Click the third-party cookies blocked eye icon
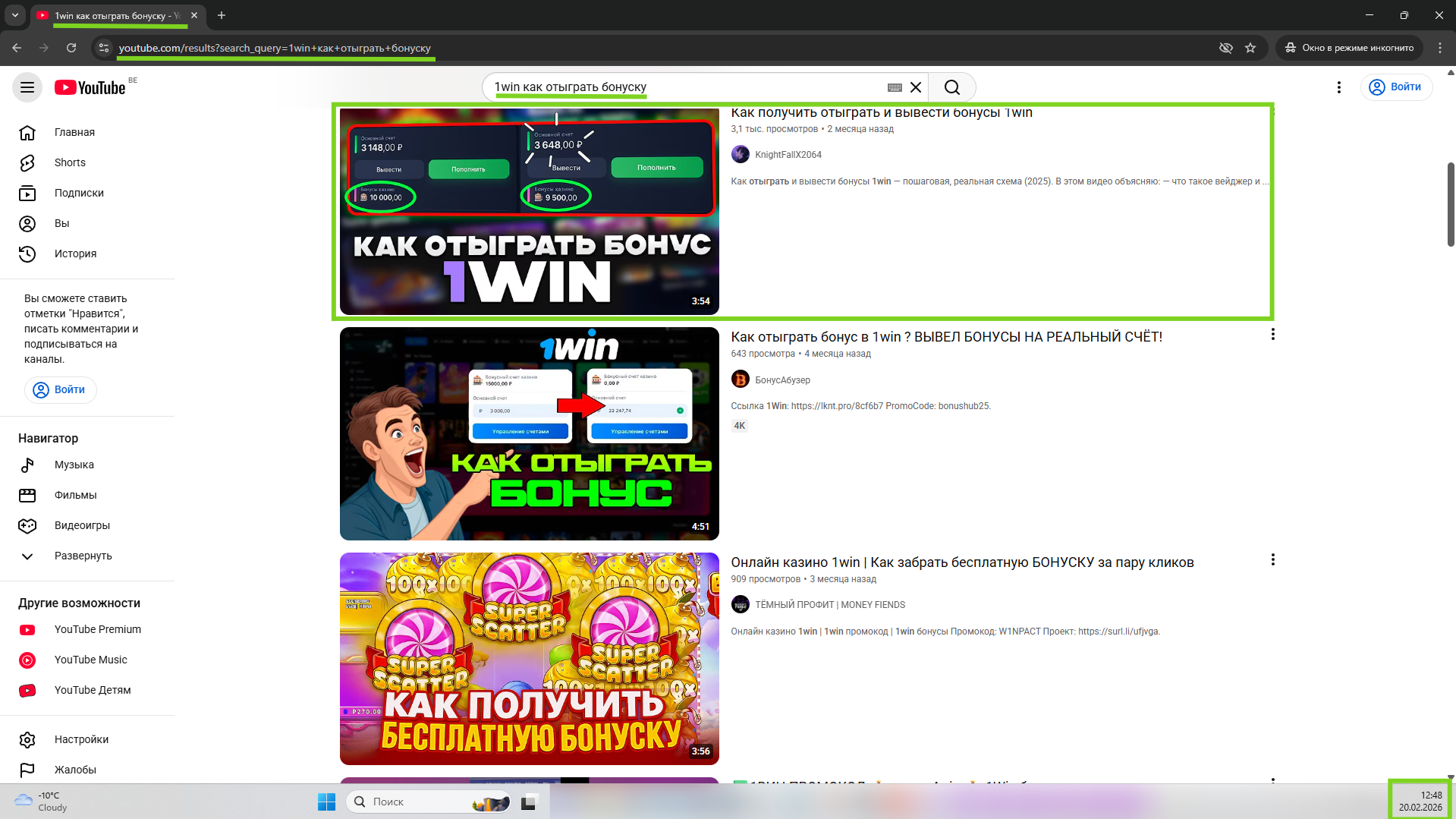 pos(1225,48)
